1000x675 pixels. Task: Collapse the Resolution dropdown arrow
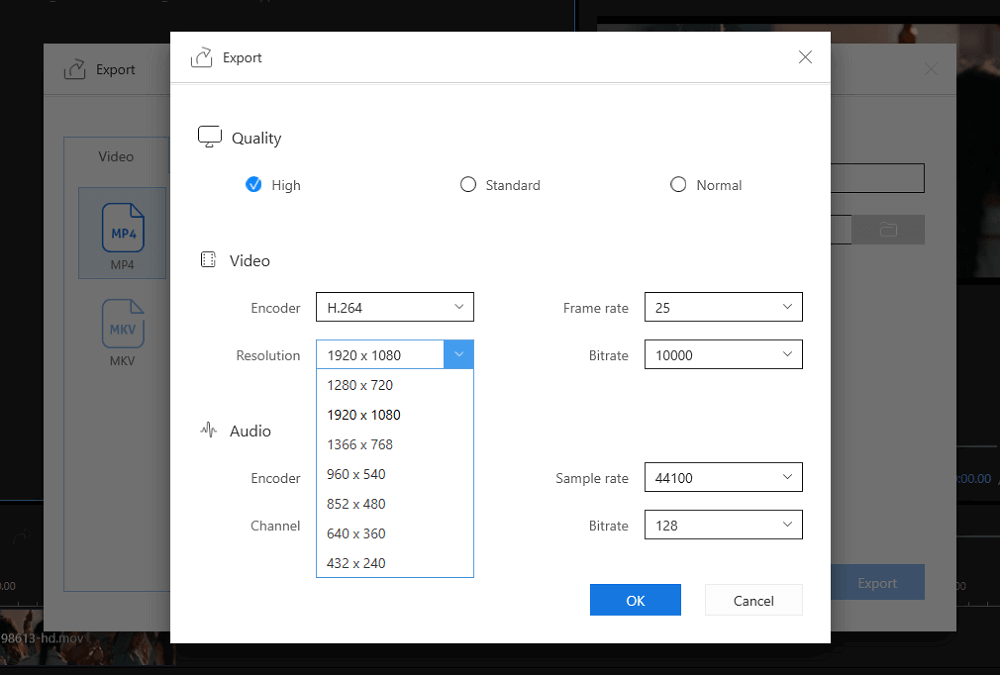click(458, 355)
